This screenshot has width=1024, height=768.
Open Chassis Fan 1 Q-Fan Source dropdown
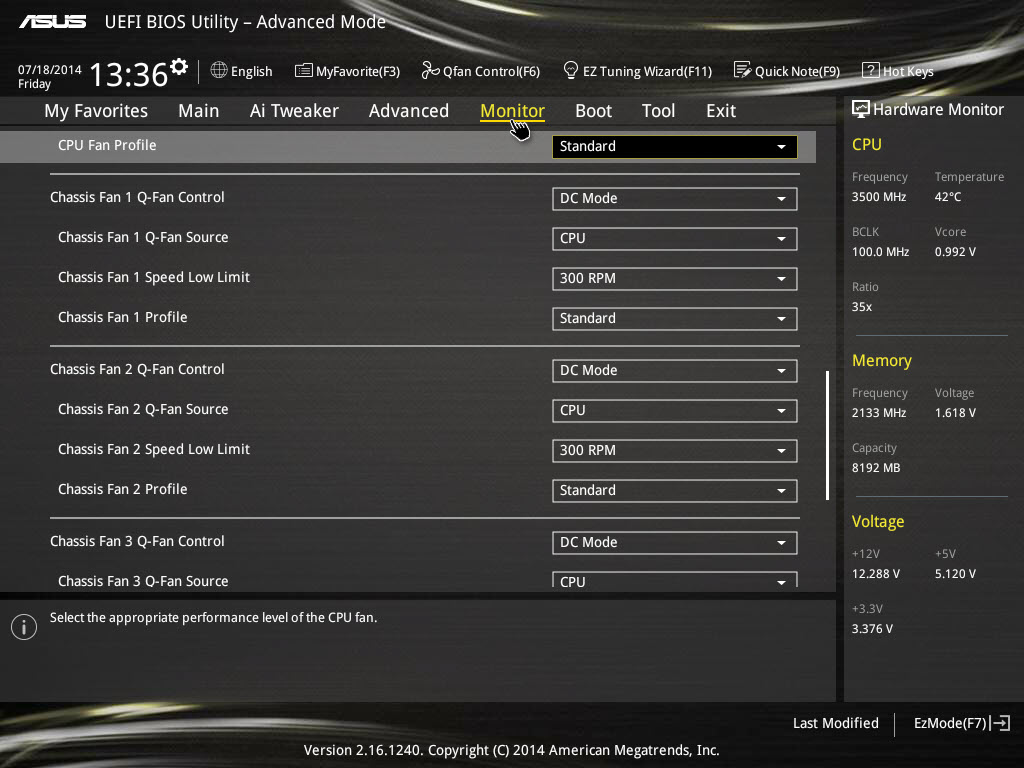(x=675, y=238)
